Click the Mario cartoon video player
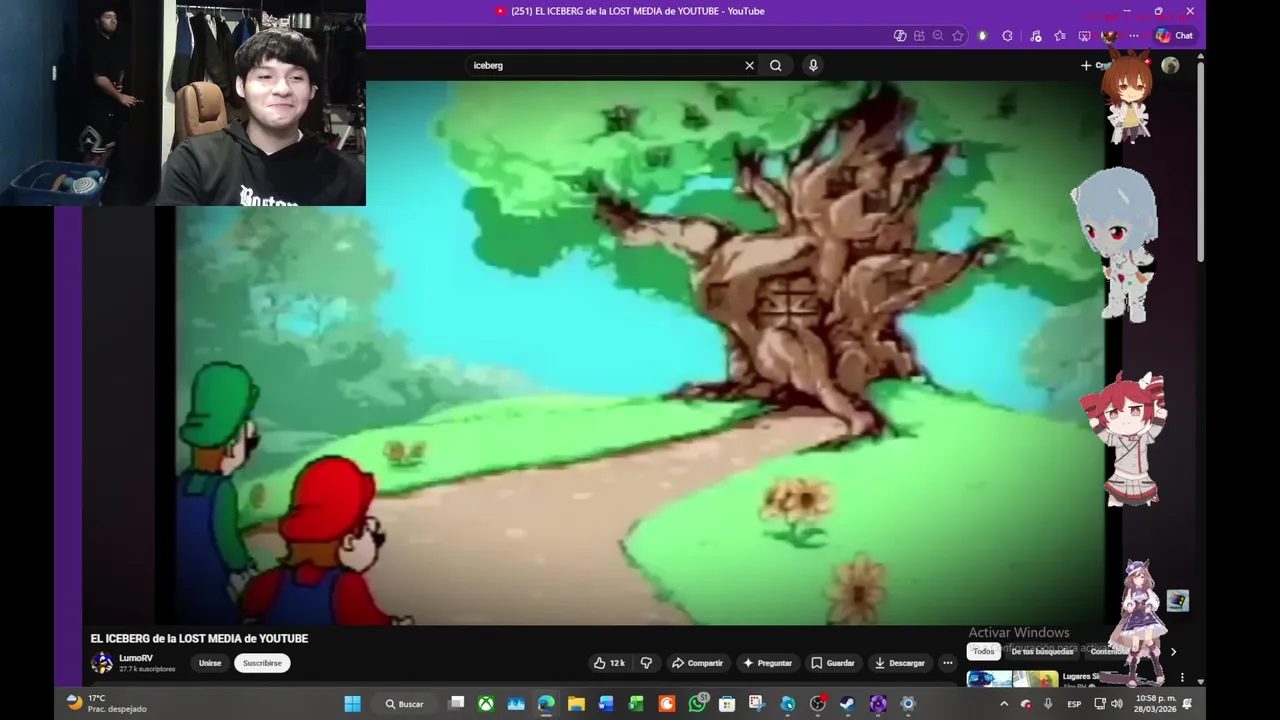The image size is (1280, 720). (x=639, y=352)
